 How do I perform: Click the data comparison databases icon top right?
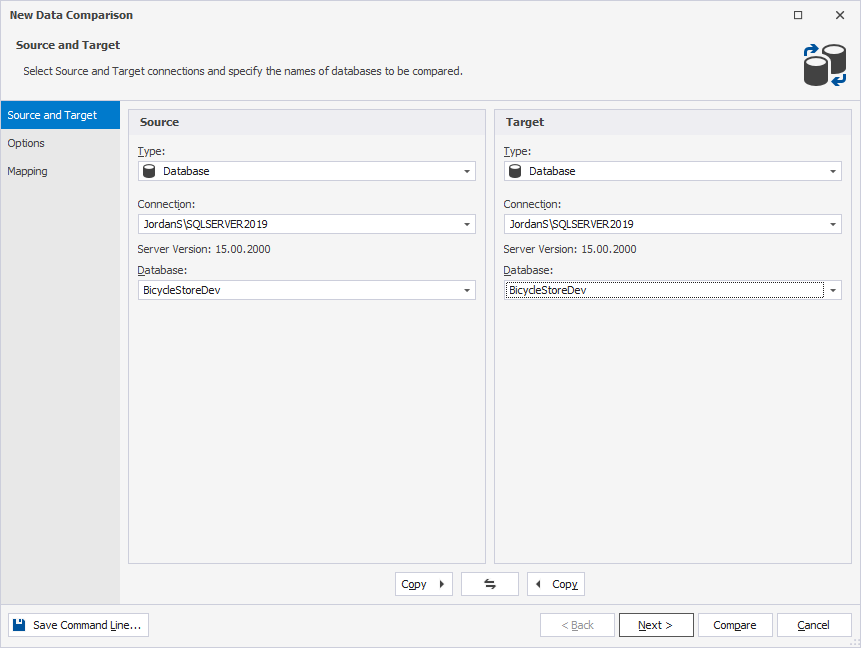(822, 64)
